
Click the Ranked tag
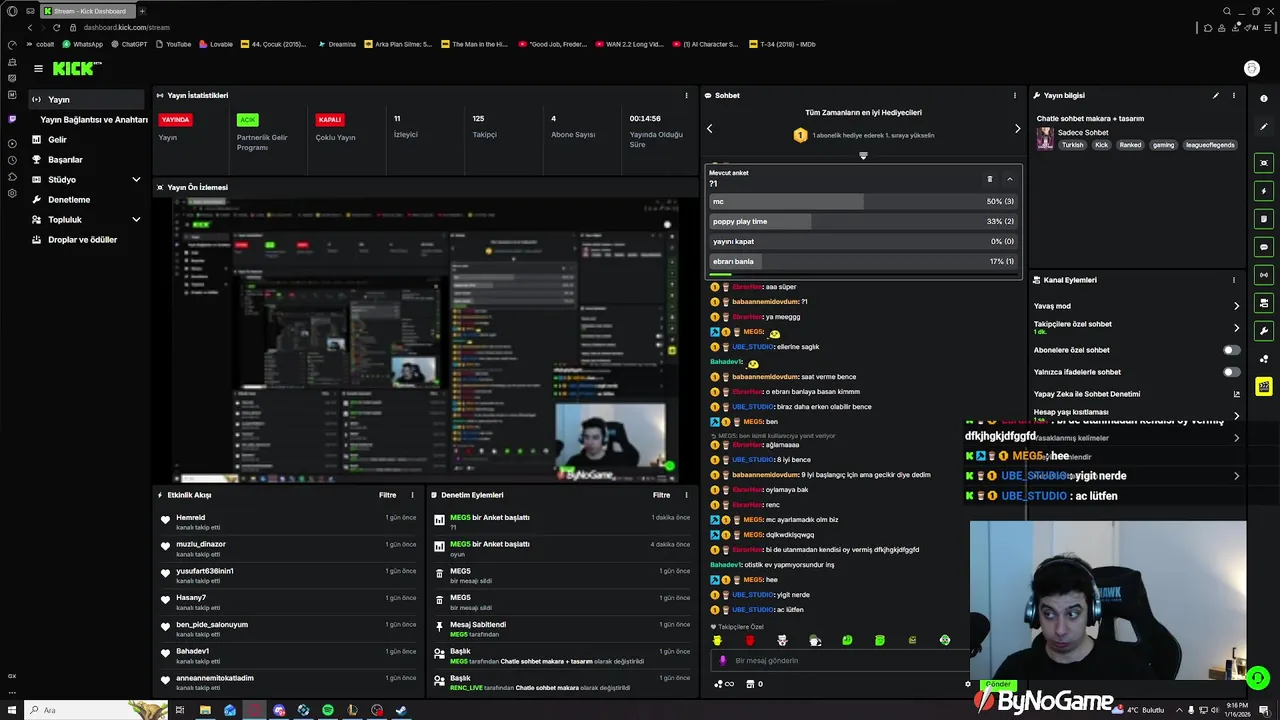1130,145
